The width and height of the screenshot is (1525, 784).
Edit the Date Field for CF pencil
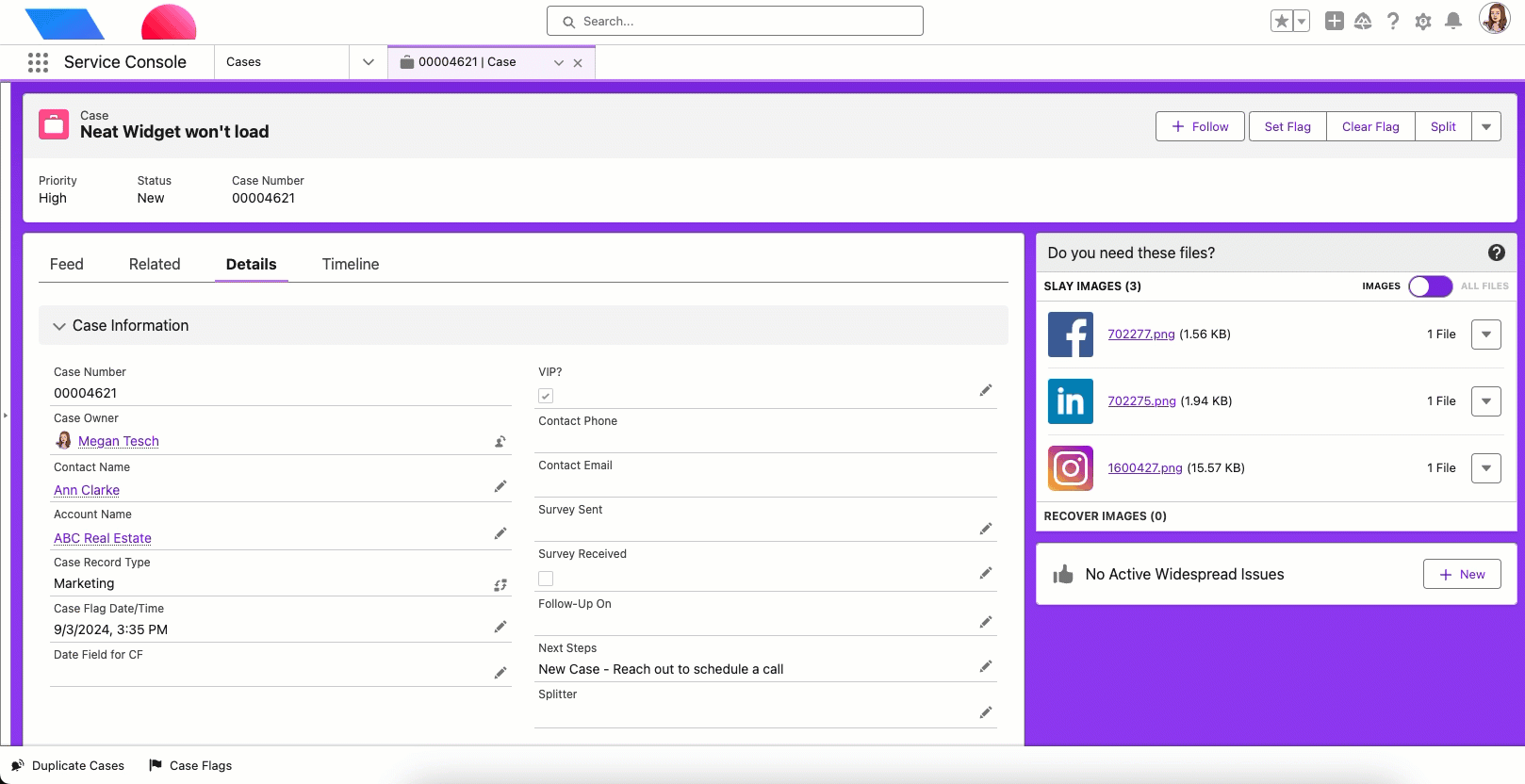point(500,673)
